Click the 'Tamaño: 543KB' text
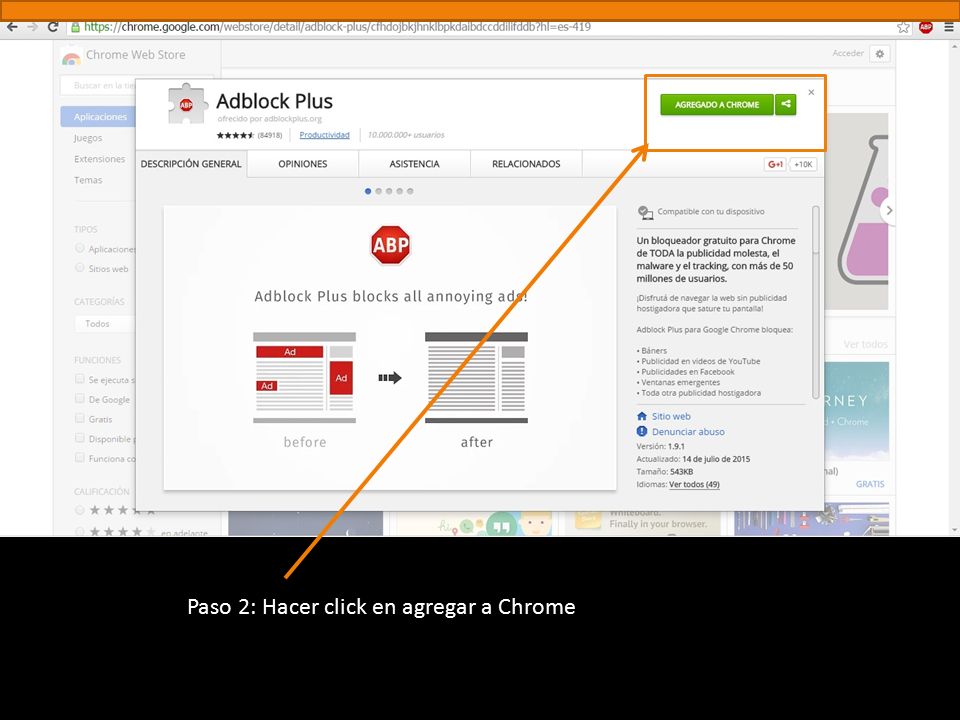960x720 pixels. (665, 472)
